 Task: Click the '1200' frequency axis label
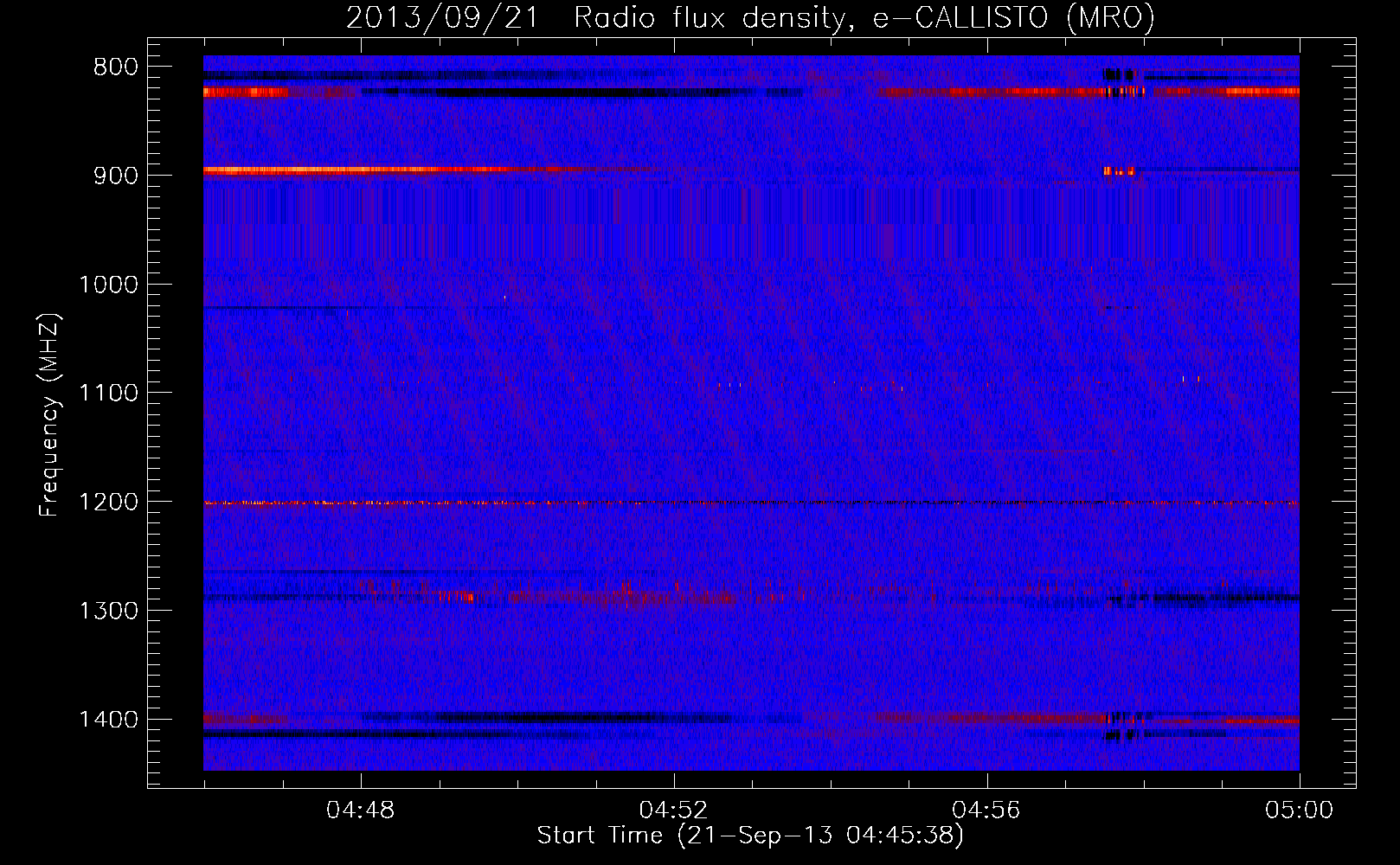(108, 503)
